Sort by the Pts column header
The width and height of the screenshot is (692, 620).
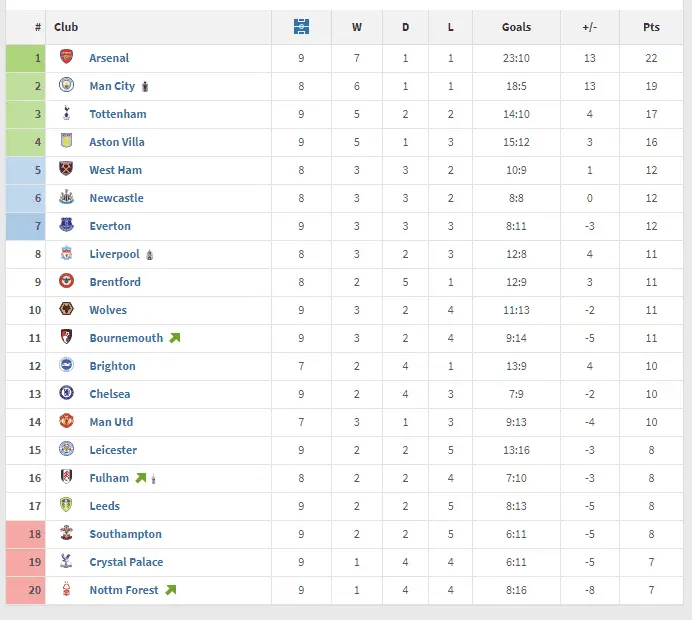pyautogui.click(x=651, y=27)
